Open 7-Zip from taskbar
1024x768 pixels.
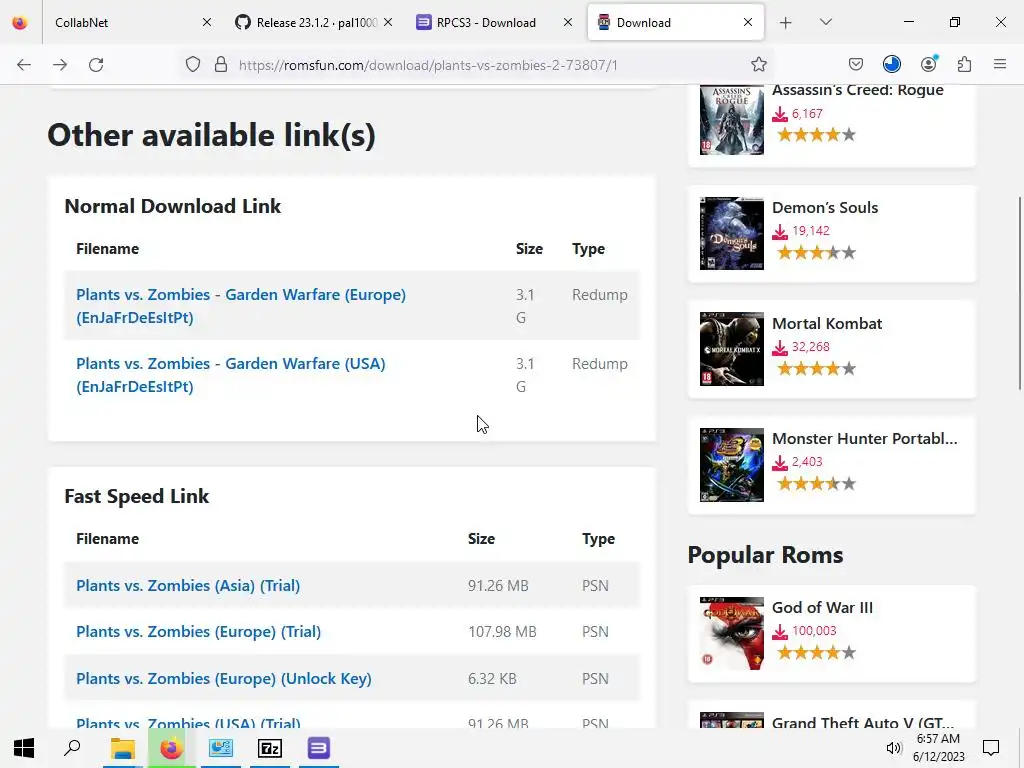[270, 748]
